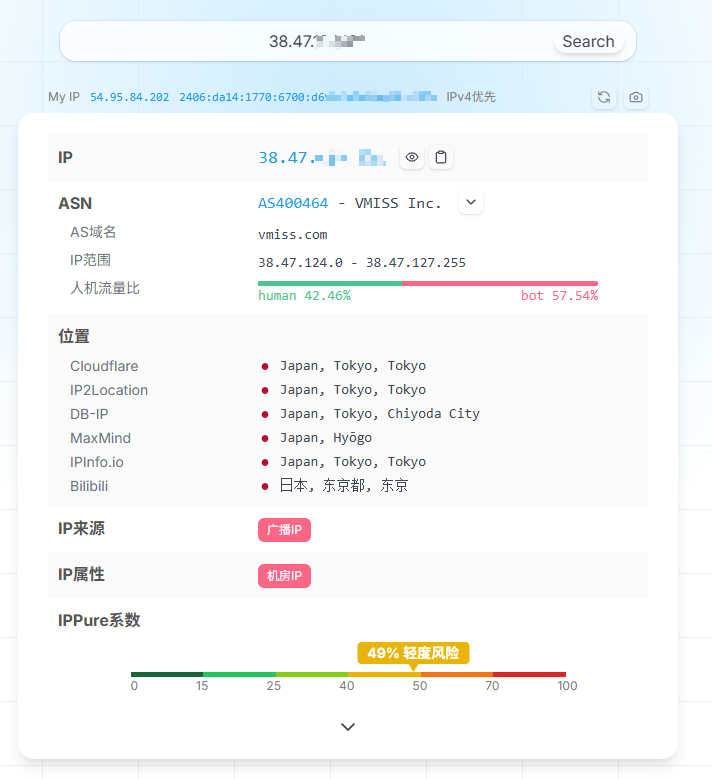Copy the IP with clipboard icon
The width and height of the screenshot is (712, 779).
pyautogui.click(x=441, y=157)
